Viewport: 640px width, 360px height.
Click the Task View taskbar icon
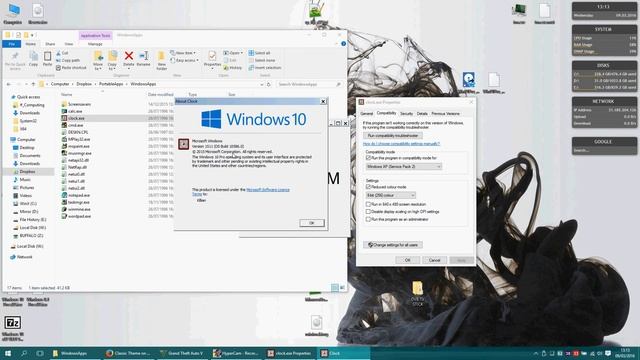tap(40, 353)
